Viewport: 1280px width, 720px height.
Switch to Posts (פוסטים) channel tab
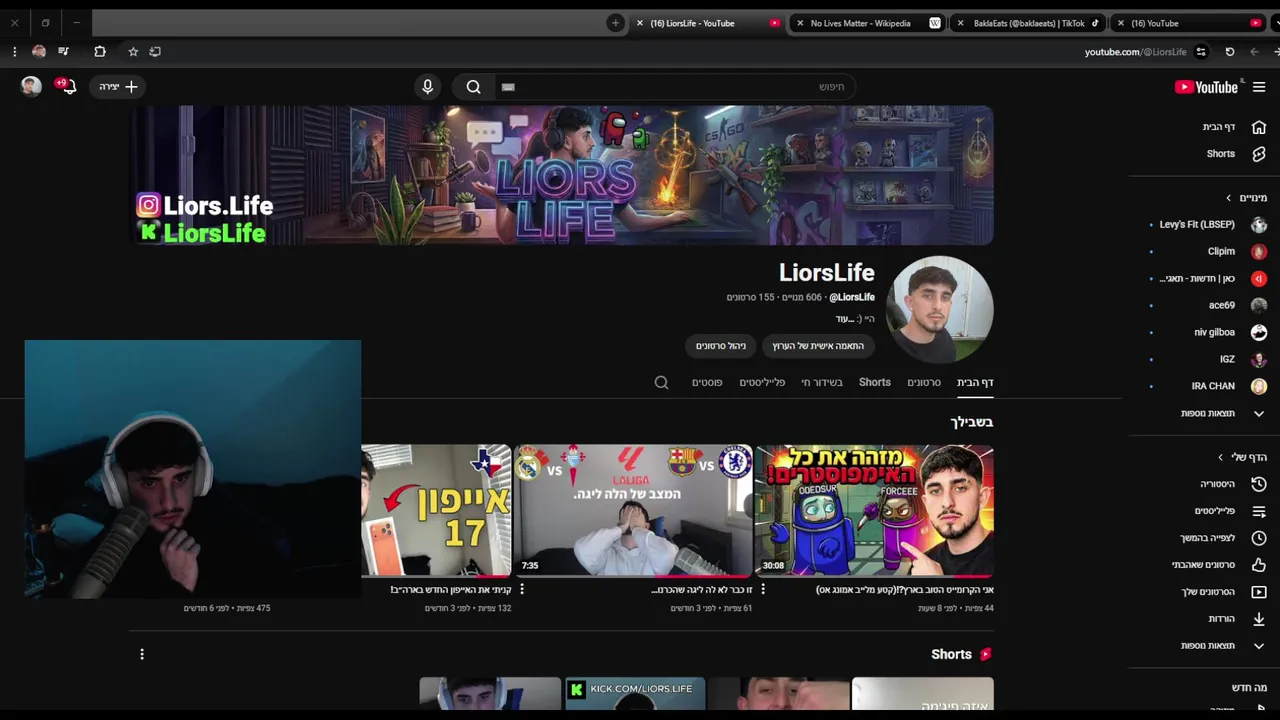click(707, 382)
